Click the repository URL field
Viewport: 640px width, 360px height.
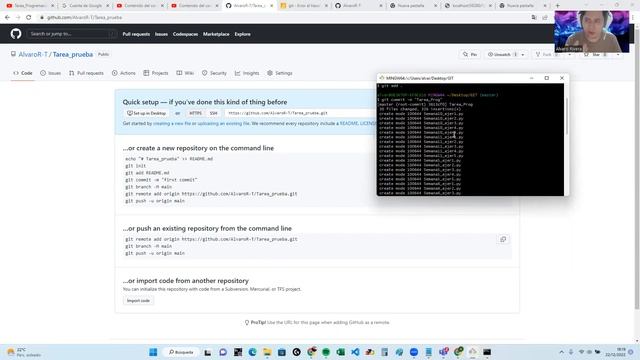pyautogui.click(x=300, y=113)
